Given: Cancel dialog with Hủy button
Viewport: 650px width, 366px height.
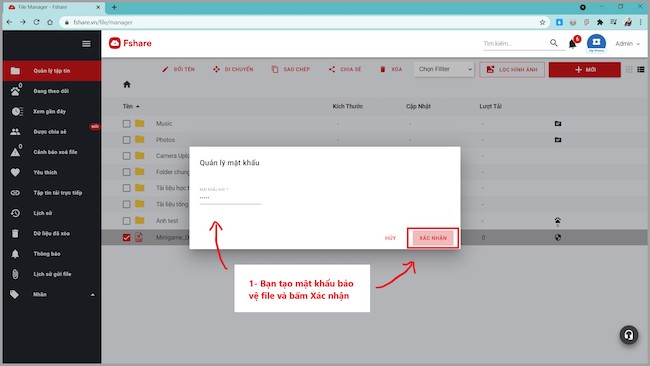Looking at the screenshot, I should (390, 238).
